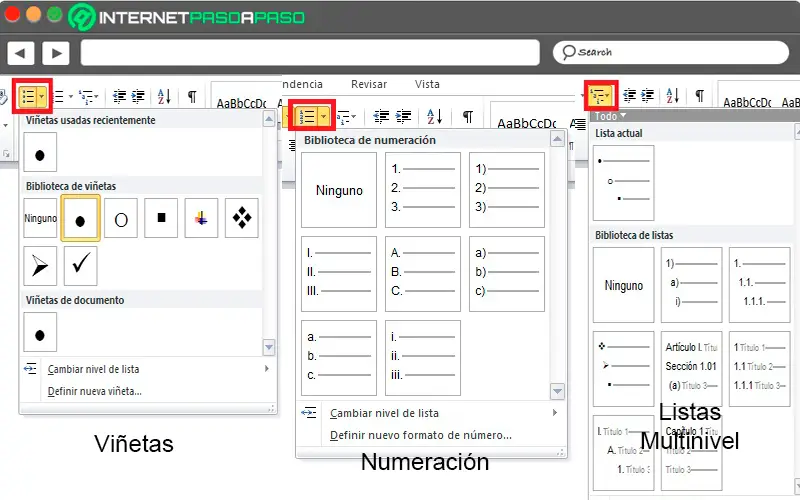This screenshot has height=500, width=800.
Task: Select the a) b) c) numbering format
Action: [507, 274]
